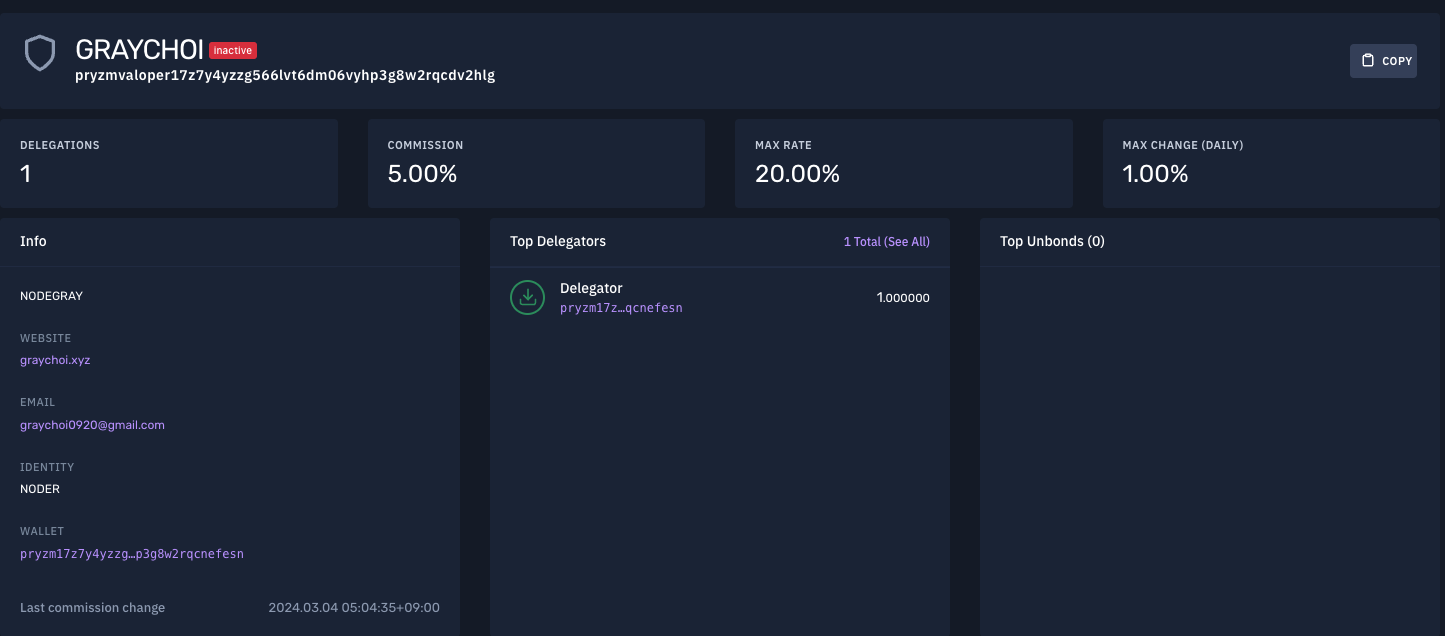Click the COMMISSION 5.00% value
This screenshot has height=636, width=1445.
tap(422, 174)
